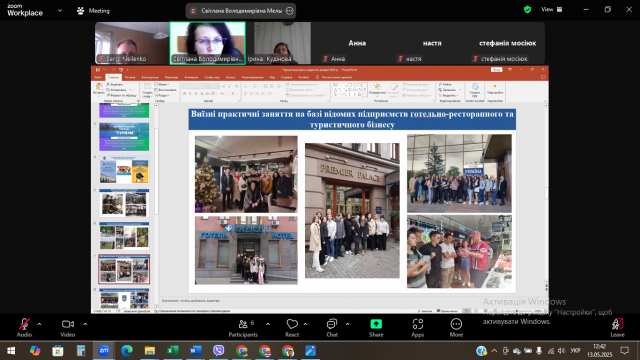The image size is (640, 360).
Task: Switch to Слайд-шоу ribbon tab
Action: (x=212, y=77)
